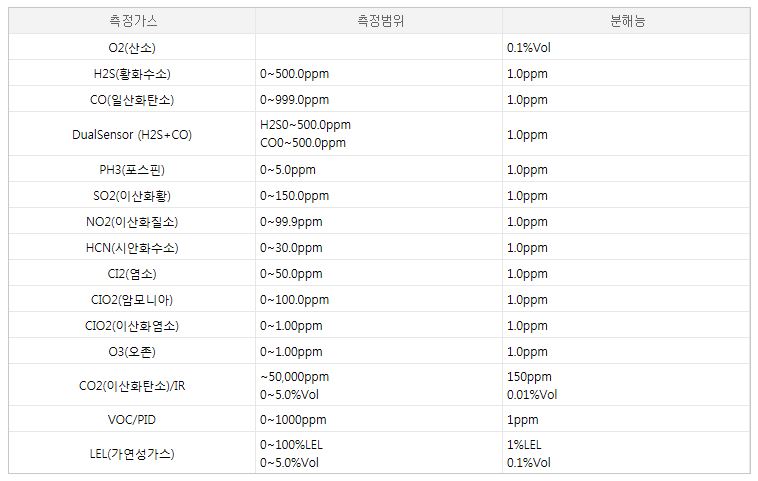The image size is (758, 481).
Task: Select the O2(산소) gas cell
Action: point(132,47)
